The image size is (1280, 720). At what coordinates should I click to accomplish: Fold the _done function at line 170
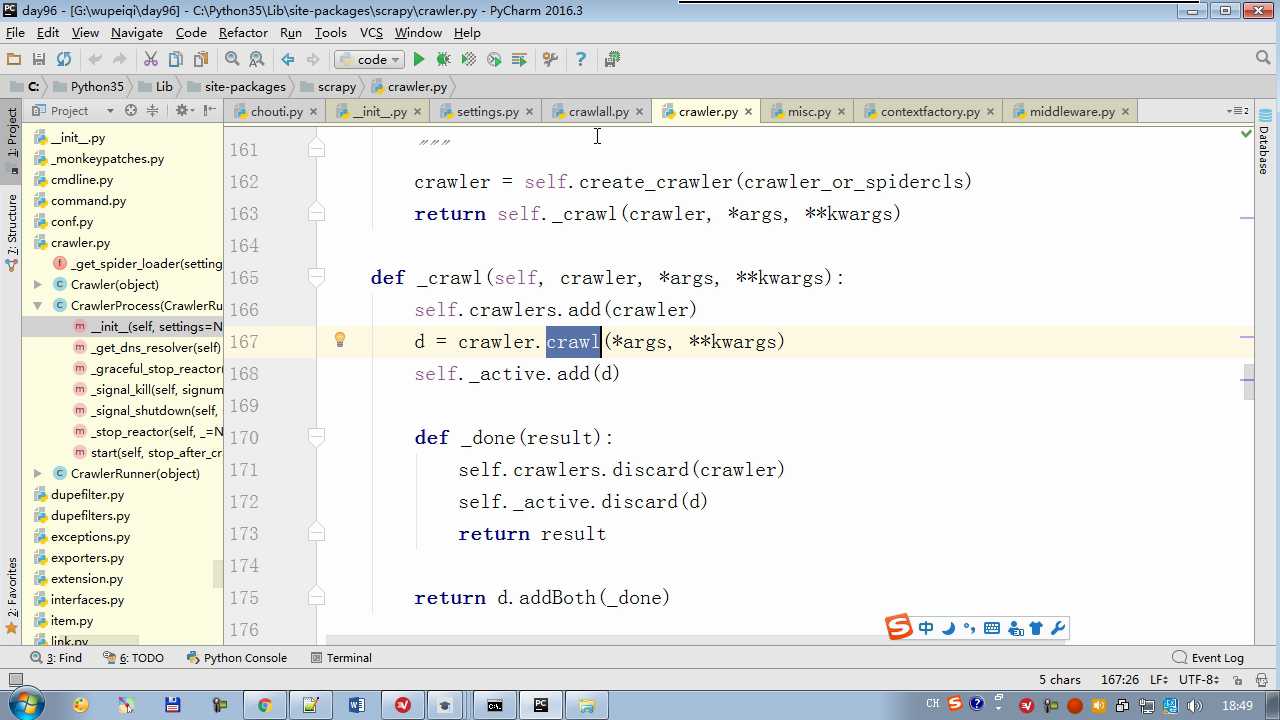pyautogui.click(x=316, y=437)
